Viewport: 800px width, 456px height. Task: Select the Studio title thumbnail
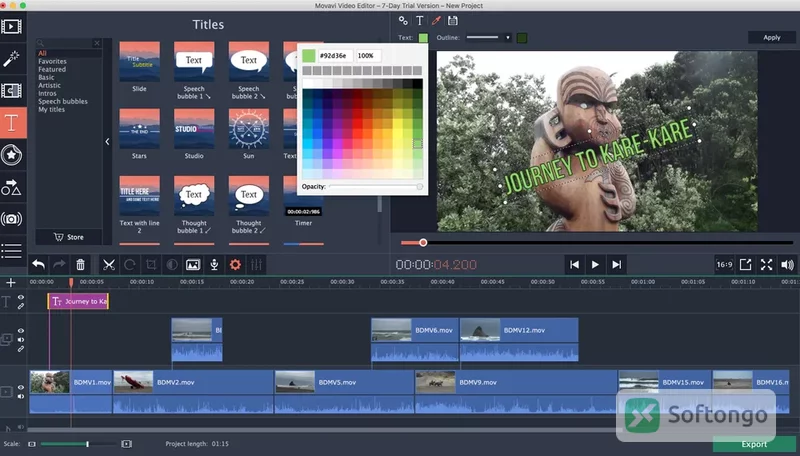click(194, 129)
